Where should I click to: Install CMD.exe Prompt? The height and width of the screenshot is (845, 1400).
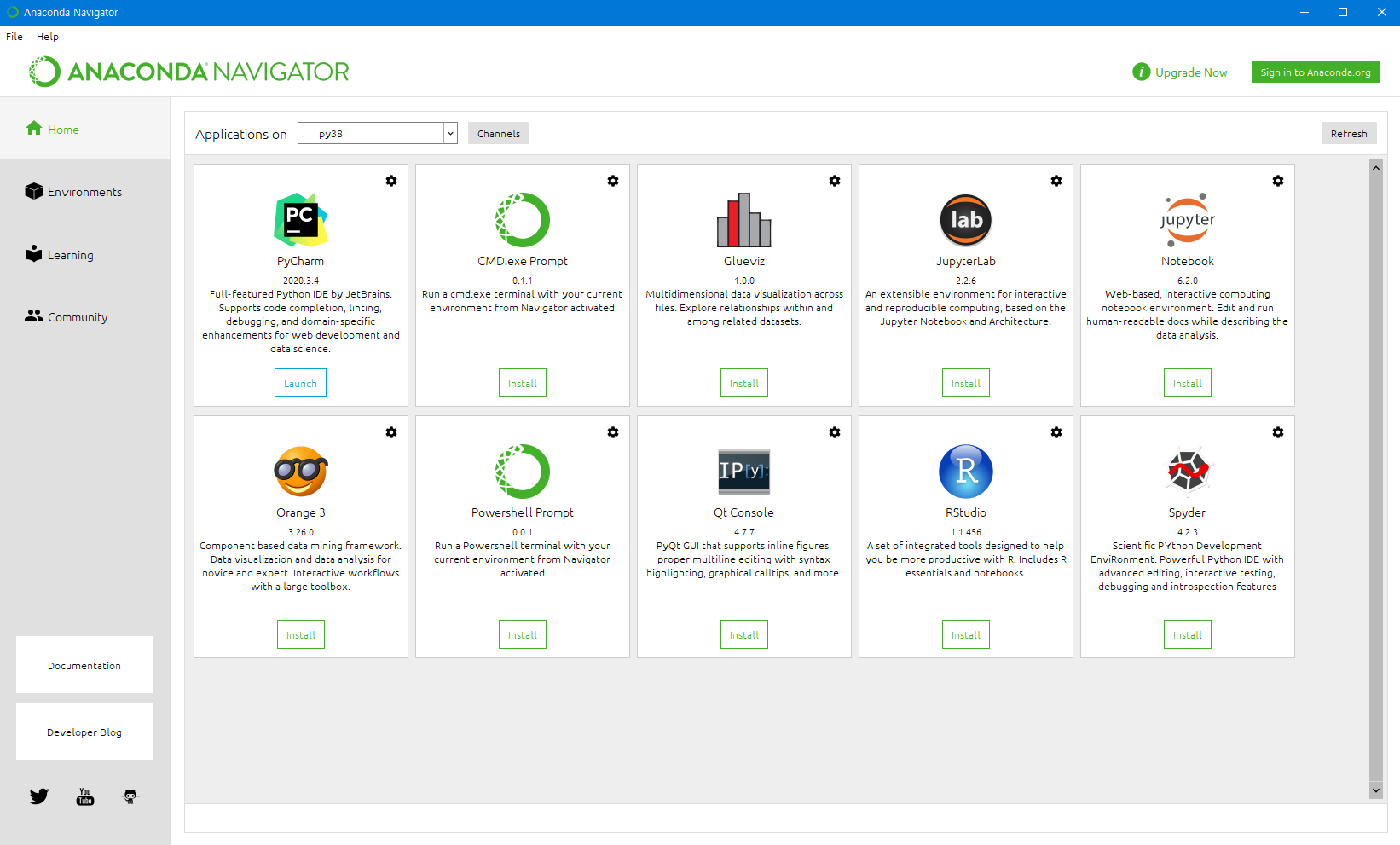coord(523,383)
